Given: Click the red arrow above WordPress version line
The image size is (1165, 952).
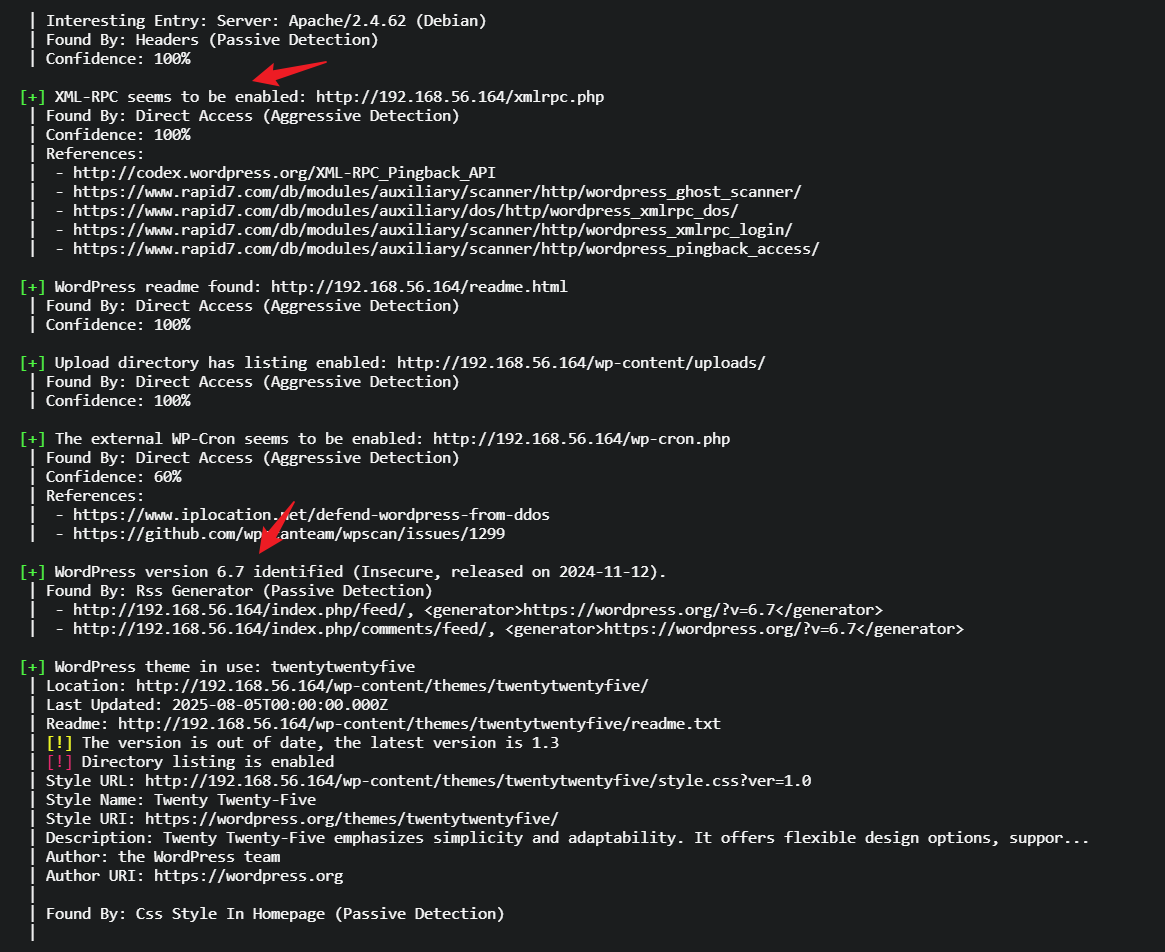Looking at the screenshot, I should [x=275, y=526].
